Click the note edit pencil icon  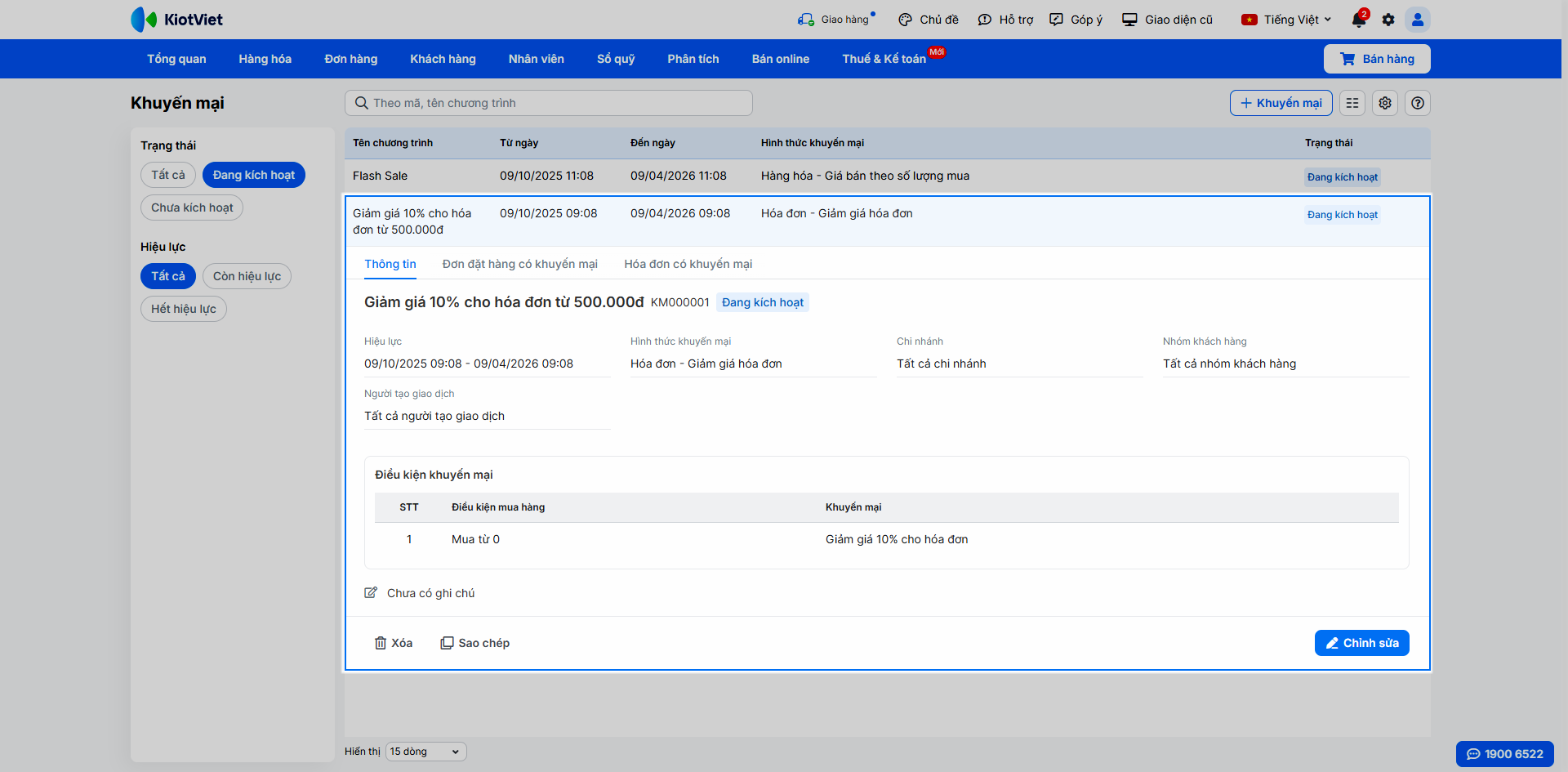click(371, 593)
